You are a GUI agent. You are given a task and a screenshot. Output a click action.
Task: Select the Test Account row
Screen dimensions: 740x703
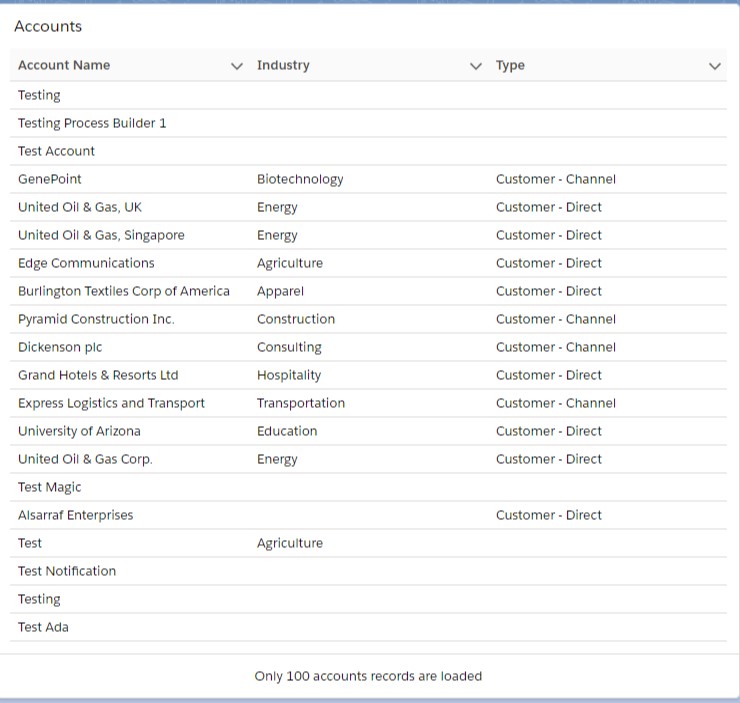click(368, 151)
